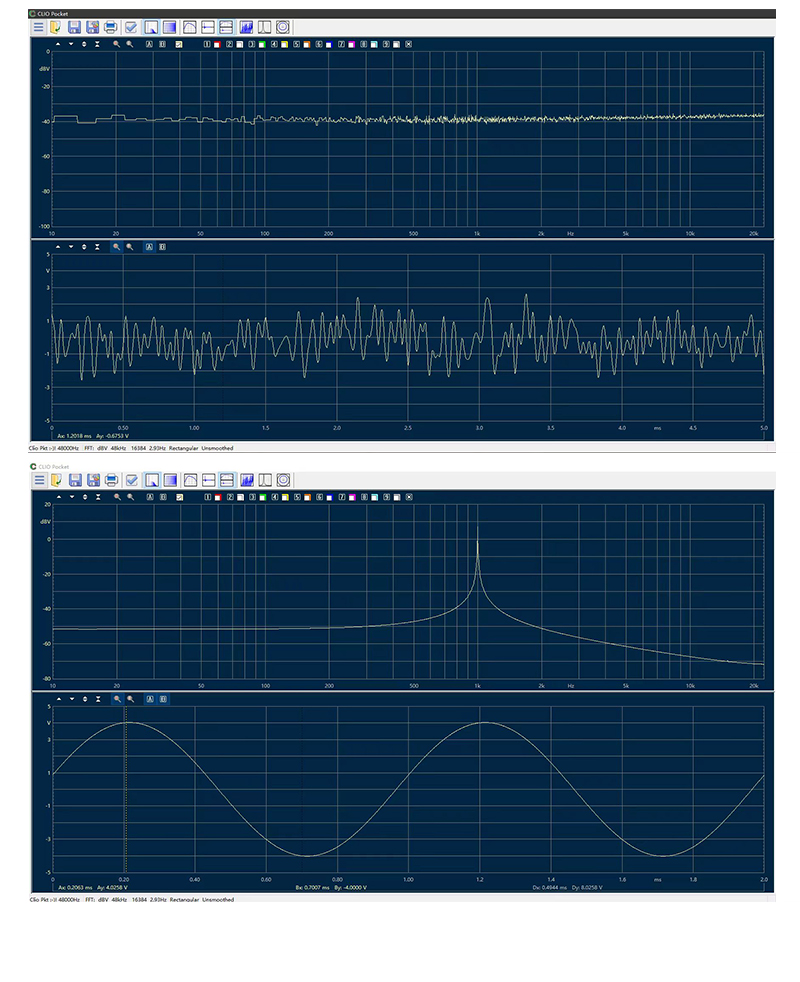800x982 pixels.
Task: Click the red overlay 1 color swatch on the noise spectrum toolbar
Action: tap(217, 44)
